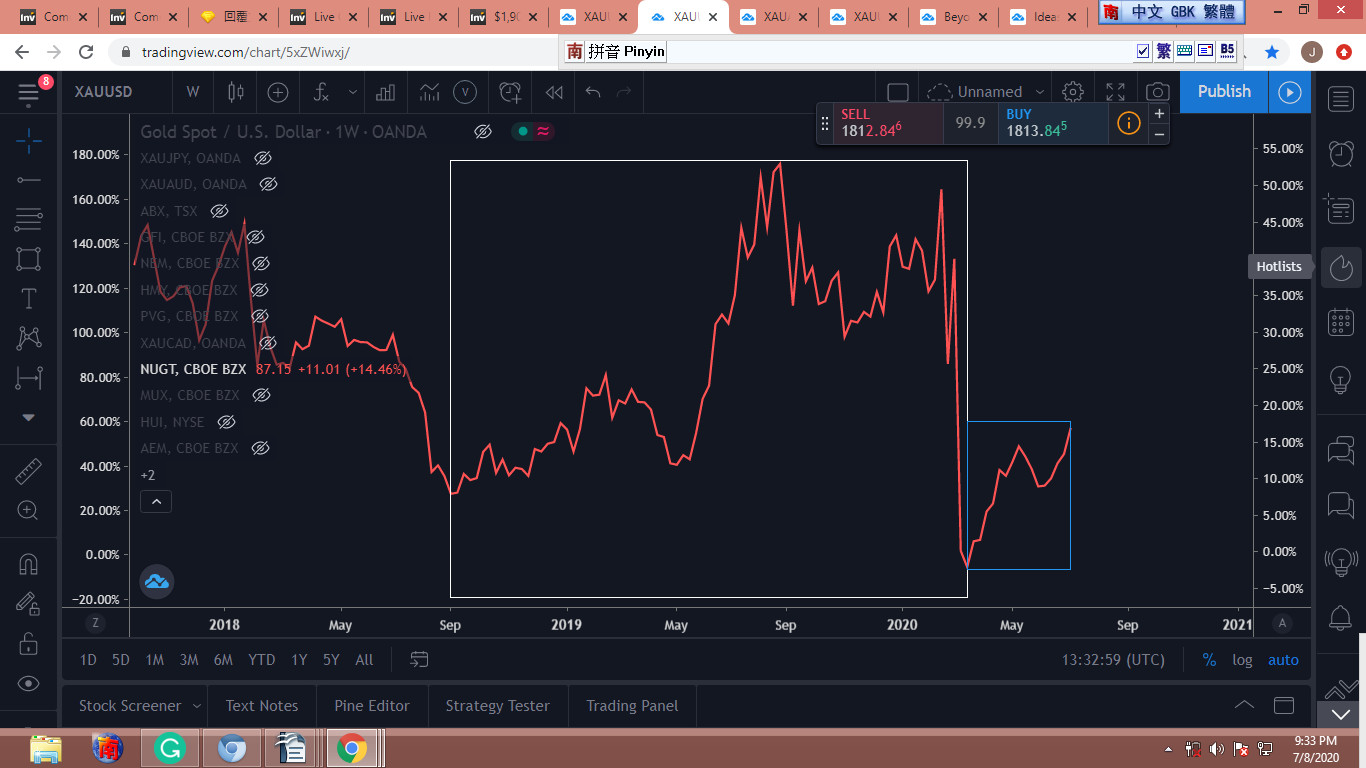Toggle percent scale mode
The height and width of the screenshot is (768, 1366).
point(1209,660)
